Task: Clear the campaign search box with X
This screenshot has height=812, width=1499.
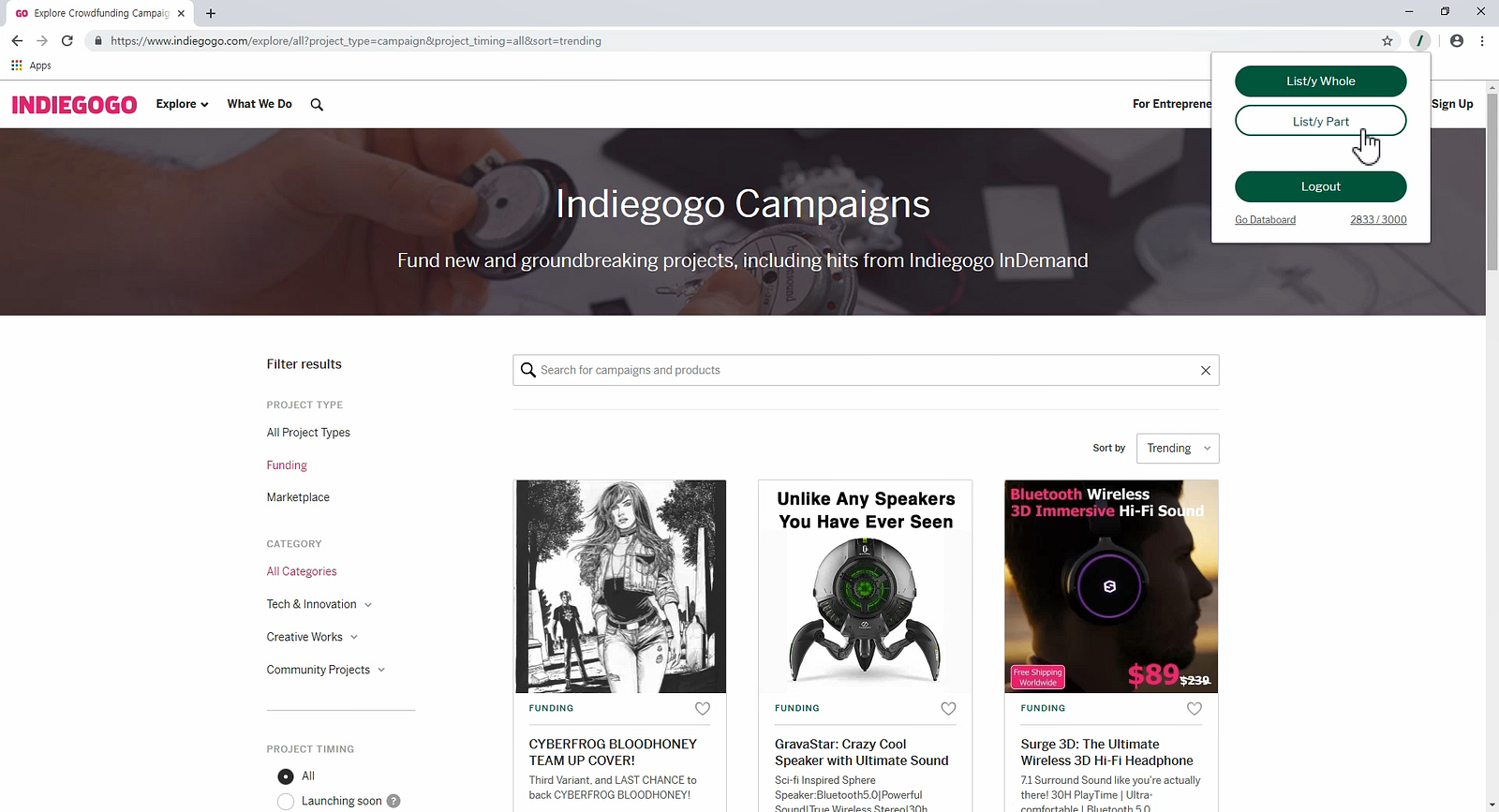Action: click(x=1206, y=370)
